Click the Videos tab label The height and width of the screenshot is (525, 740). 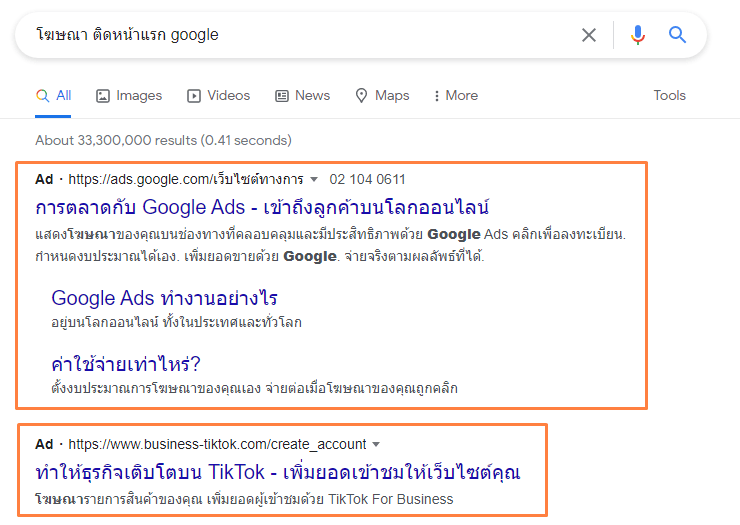coord(228,95)
